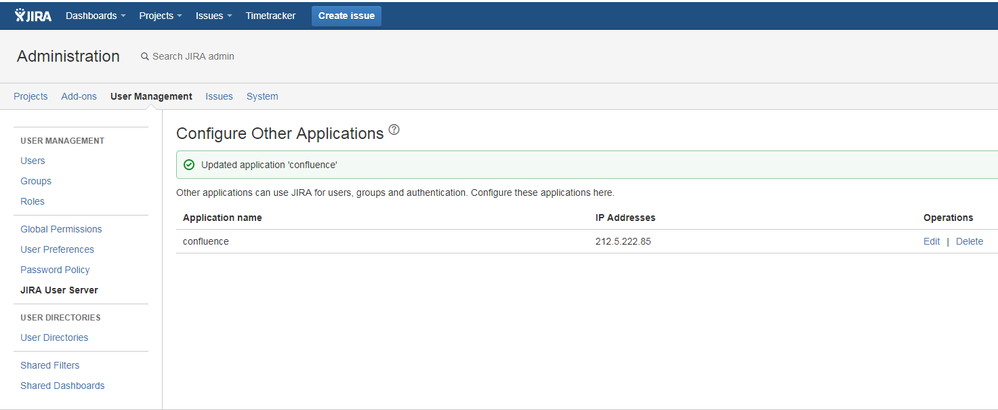Image resolution: width=998 pixels, height=410 pixels.
Task: Switch to the System admin tab
Action: (262, 97)
